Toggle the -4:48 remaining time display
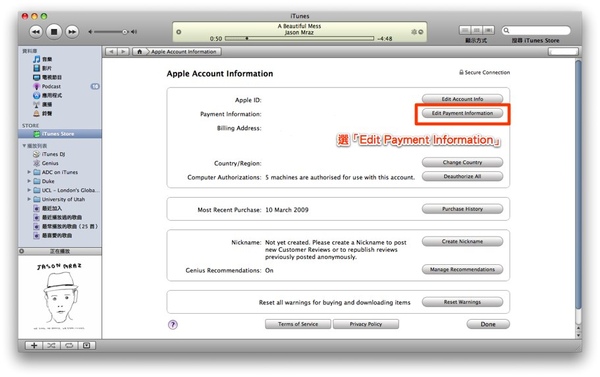 click(385, 39)
